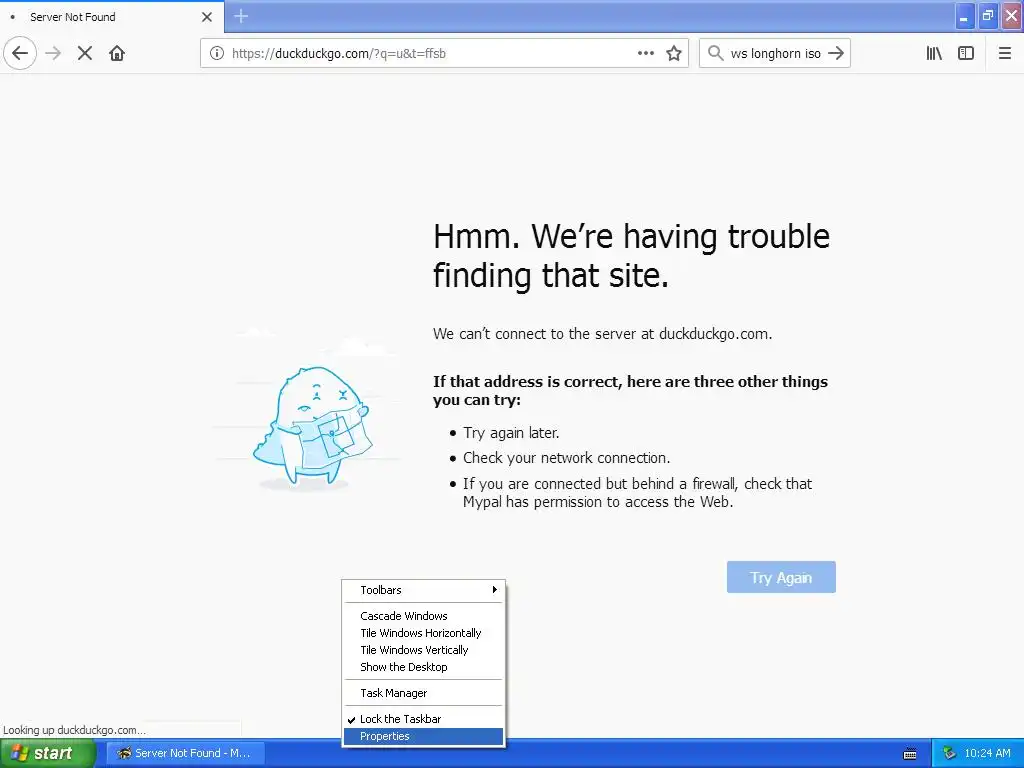Restore down the browser window
The image size is (1024, 768).
pos(988,16)
